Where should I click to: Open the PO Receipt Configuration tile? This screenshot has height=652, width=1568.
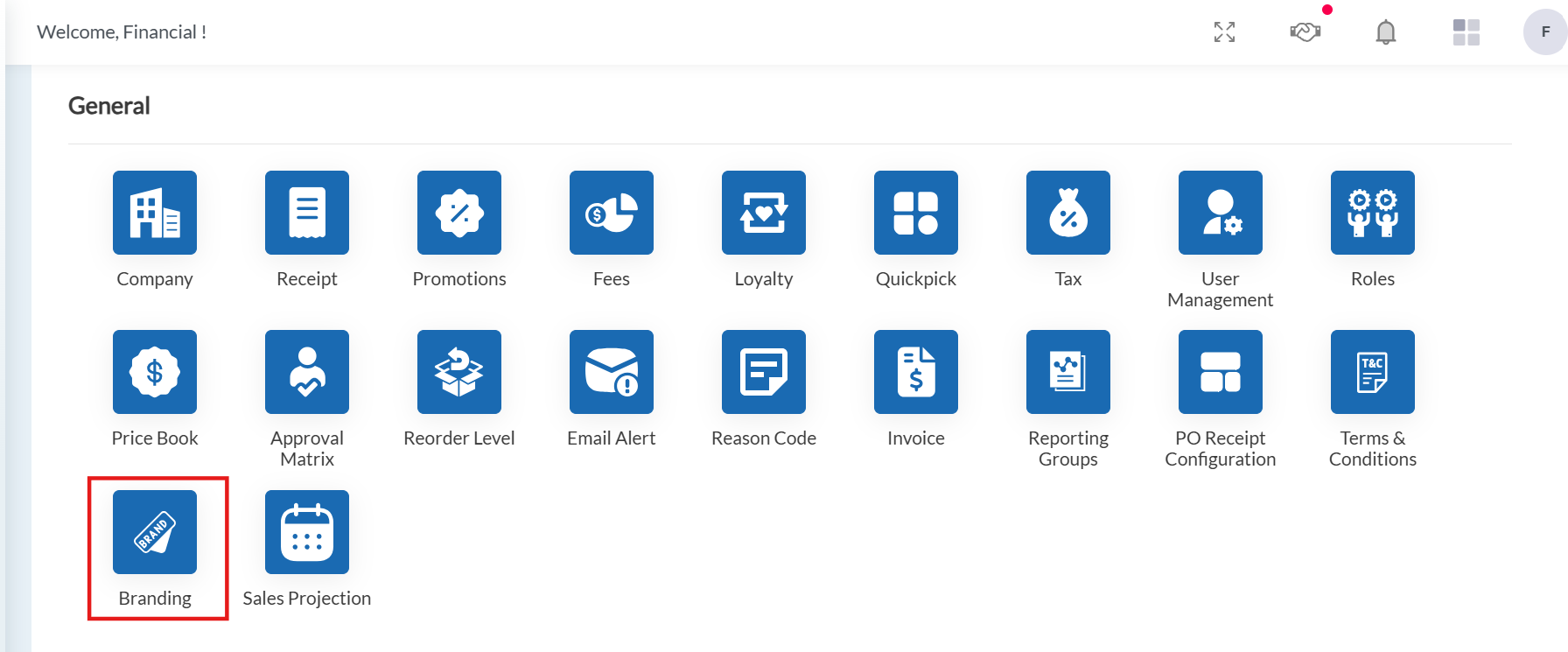tap(1221, 372)
